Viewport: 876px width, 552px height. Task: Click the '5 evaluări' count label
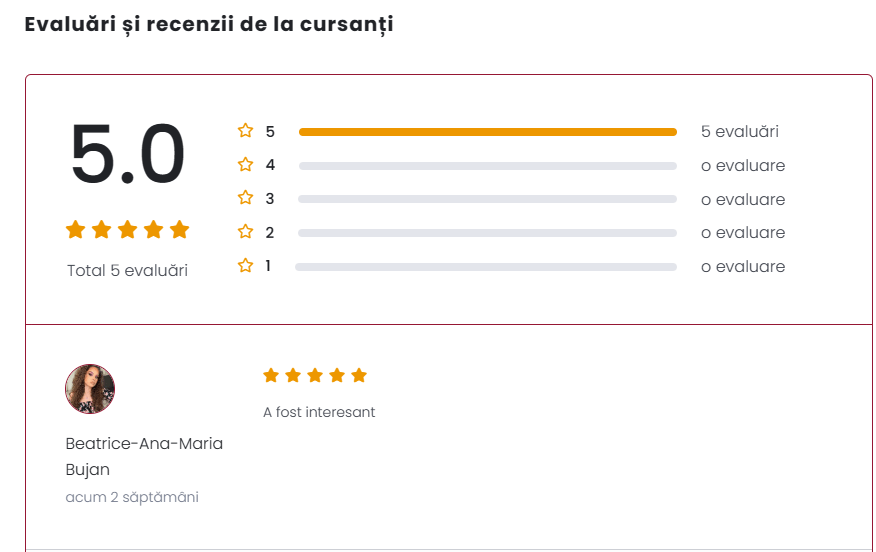tap(739, 132)
